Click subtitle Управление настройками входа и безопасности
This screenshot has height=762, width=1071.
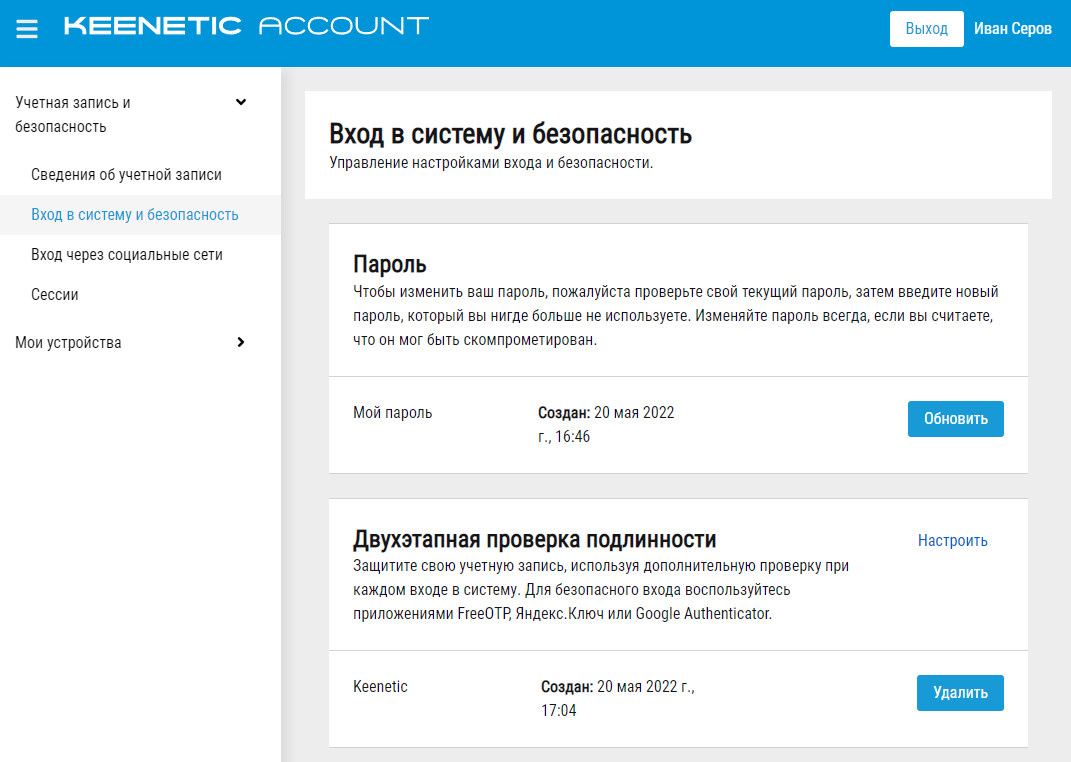point(491,163)
